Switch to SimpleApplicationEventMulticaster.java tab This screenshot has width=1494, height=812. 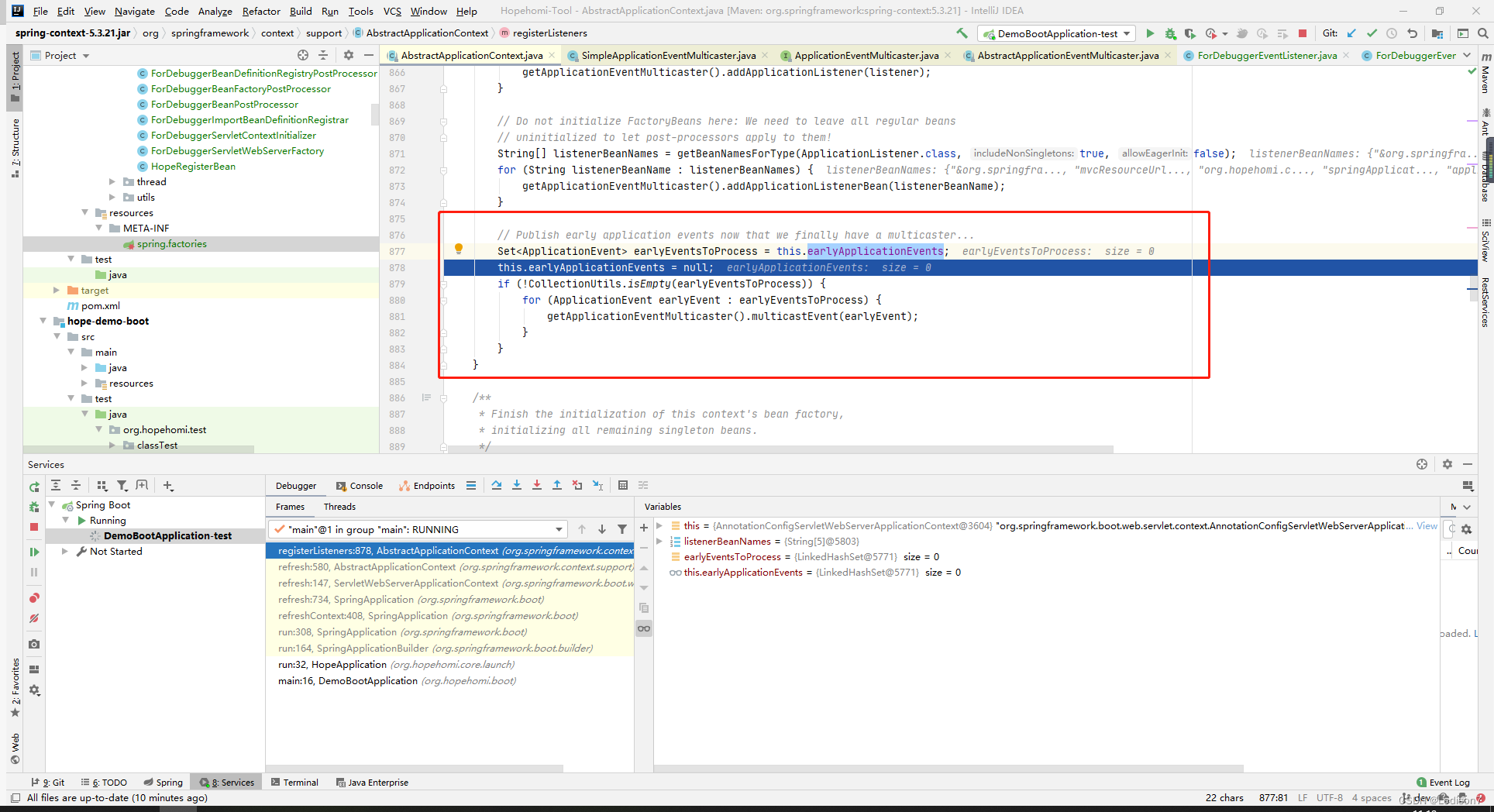coord(669,55)
